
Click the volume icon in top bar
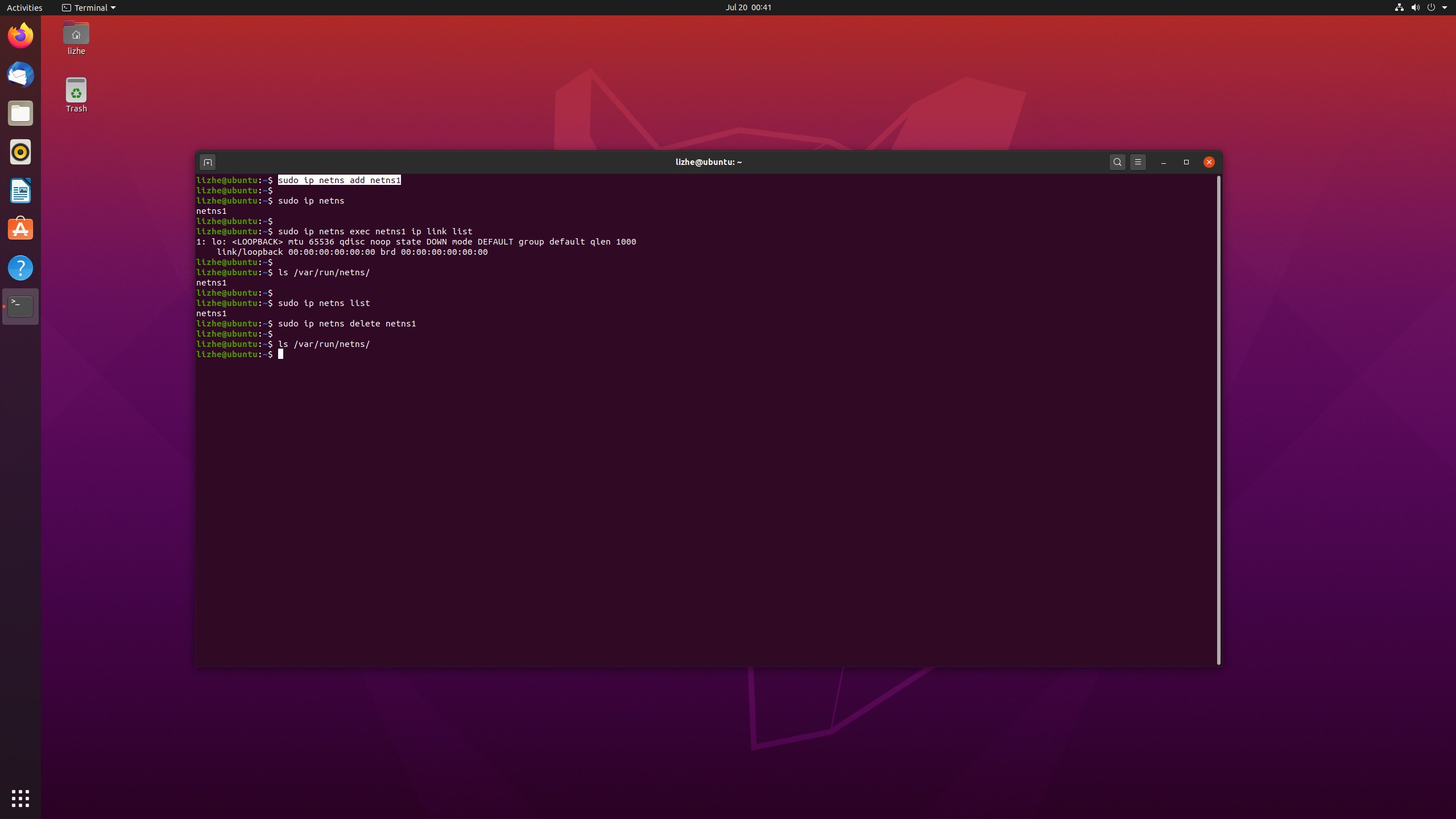(1415, 7)
